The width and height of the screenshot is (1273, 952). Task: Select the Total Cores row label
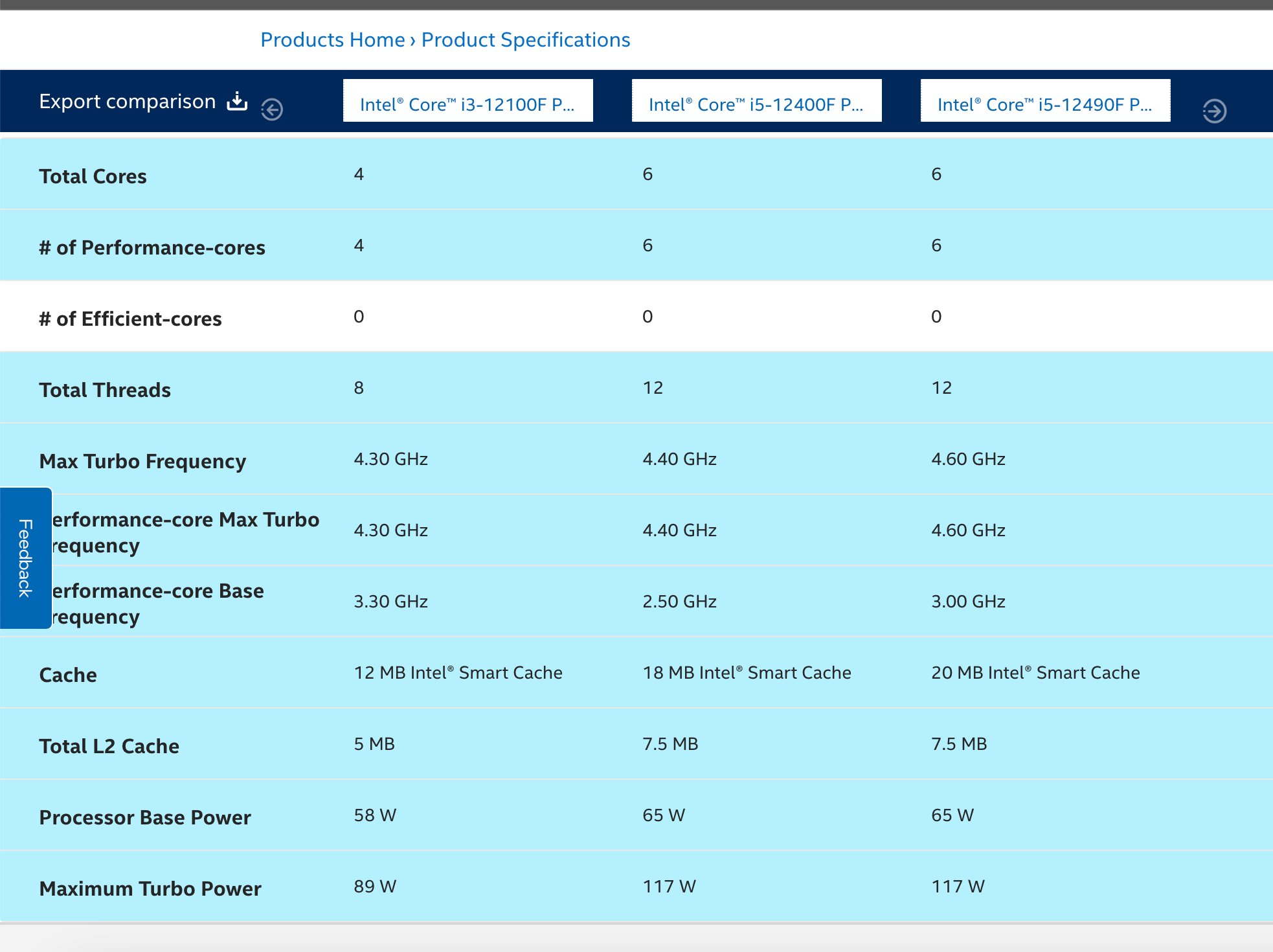tap(93, 176)
